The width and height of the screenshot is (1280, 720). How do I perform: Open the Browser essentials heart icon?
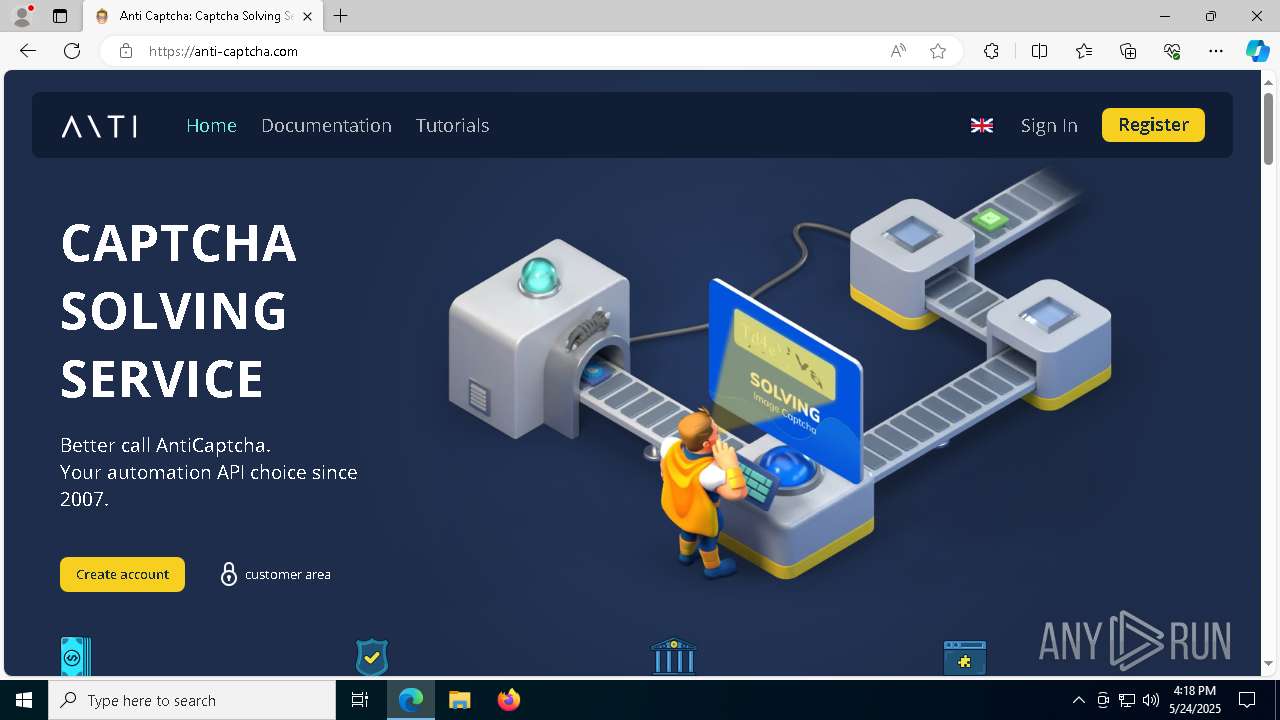[1172, 51]
